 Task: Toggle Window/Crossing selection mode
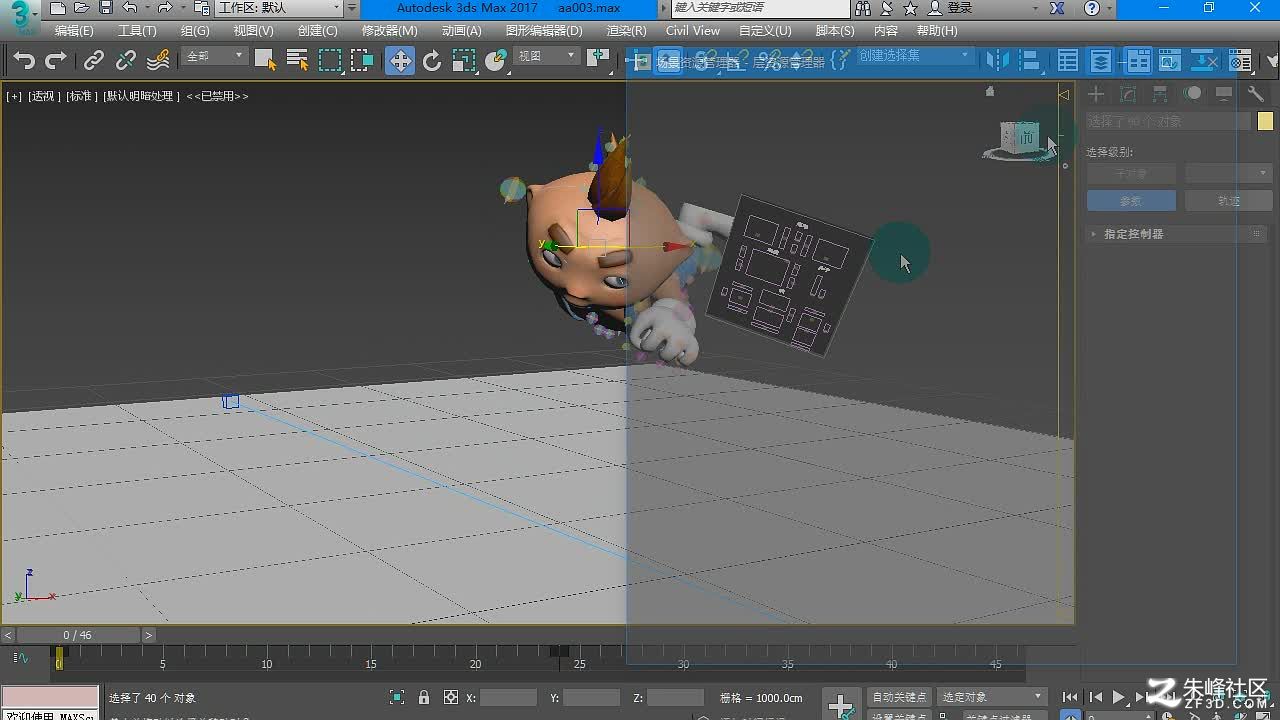[362, 61]
